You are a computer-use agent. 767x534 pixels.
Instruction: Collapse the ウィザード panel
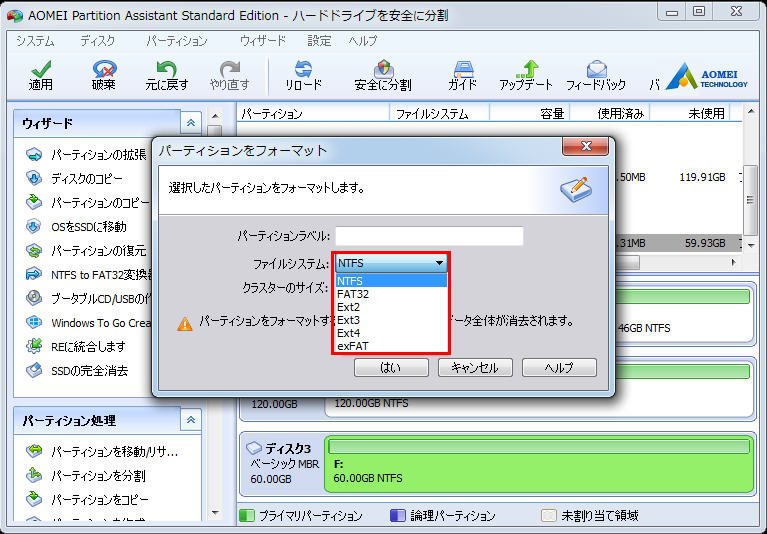pos(191,123)
